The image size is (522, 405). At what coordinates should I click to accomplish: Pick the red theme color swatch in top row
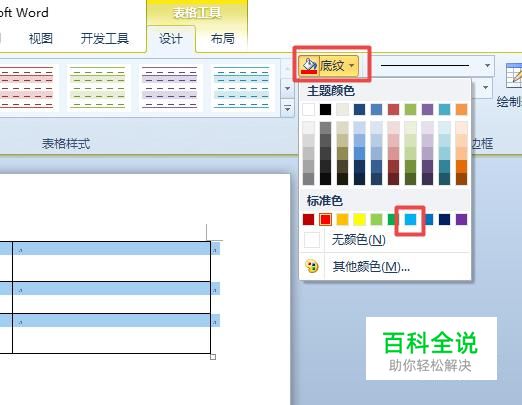click(x=393, y=109)
